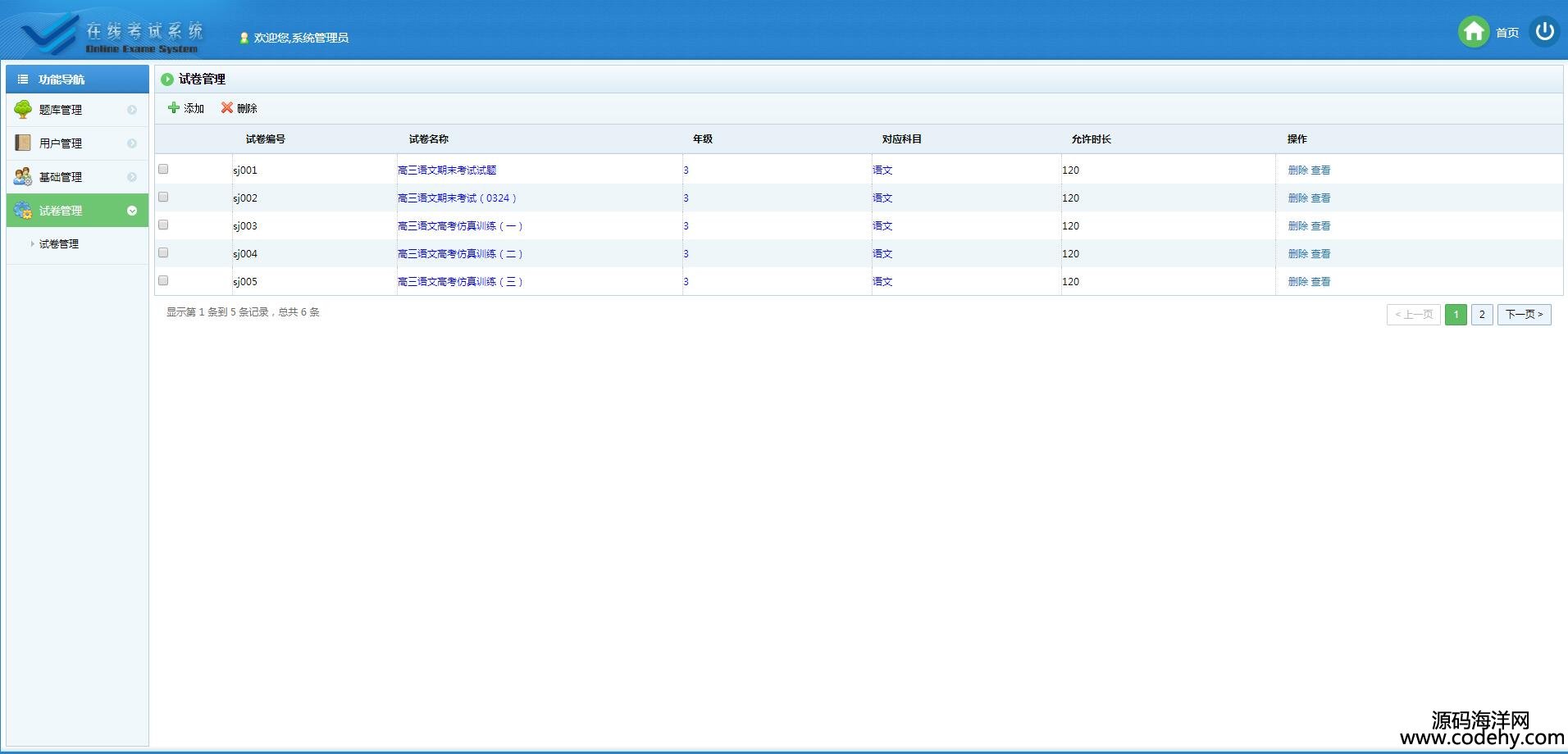Click the gear icon for 试卷管理
The image size is (1568, 754).
tap(23, 211)
